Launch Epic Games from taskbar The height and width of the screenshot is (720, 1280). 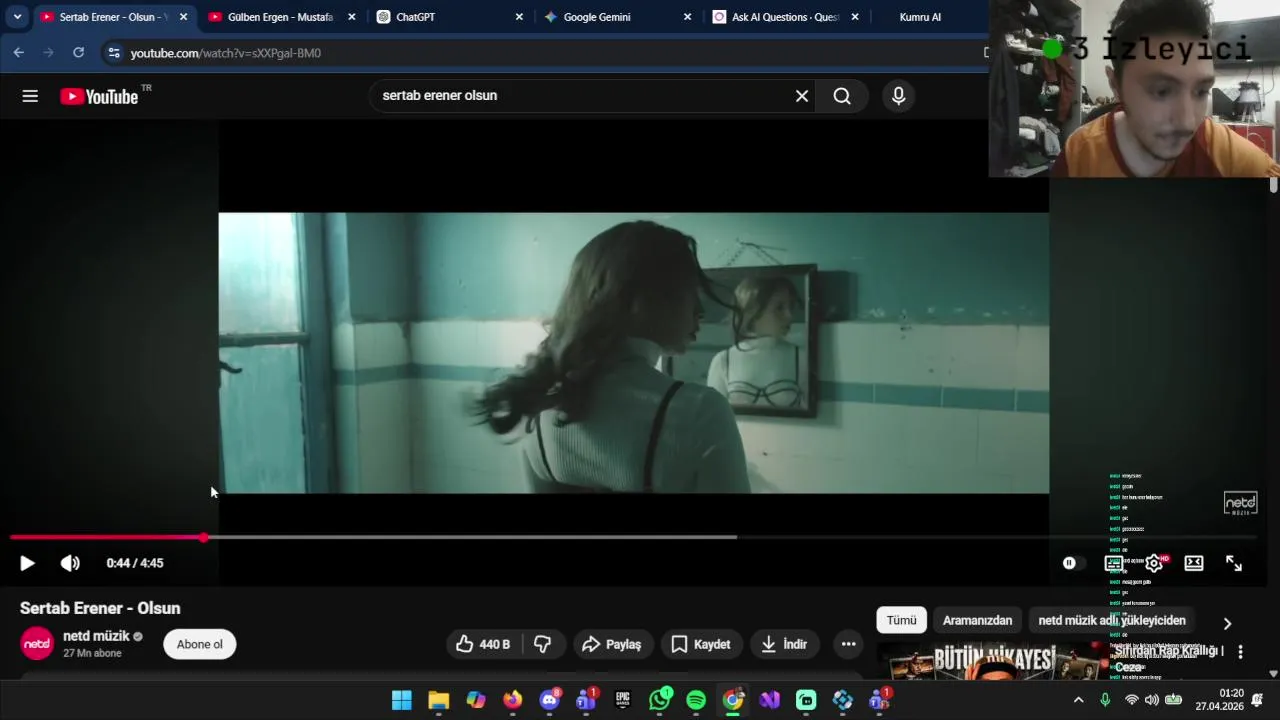click(x=623, y=700)
